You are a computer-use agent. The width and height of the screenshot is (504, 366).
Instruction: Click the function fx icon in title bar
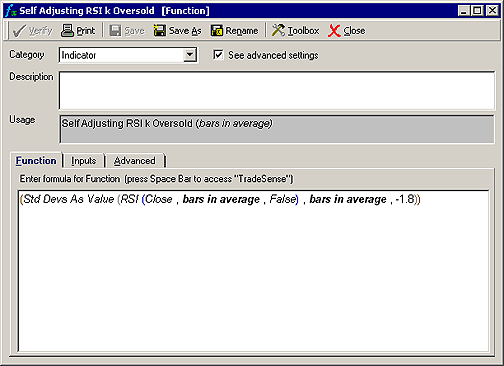coord(11,11)
